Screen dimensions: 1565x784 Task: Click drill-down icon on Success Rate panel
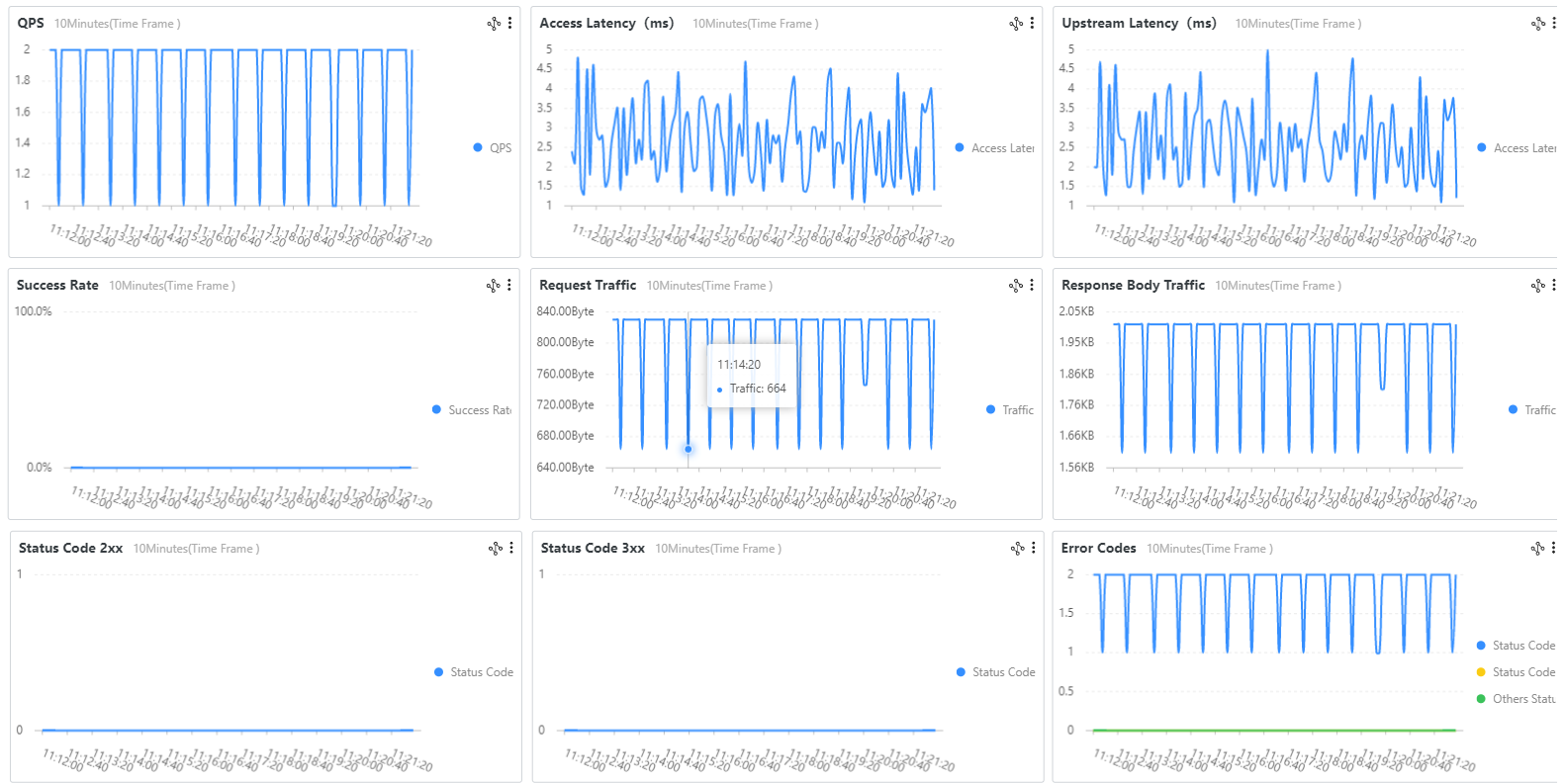click(x=494, y=285)
